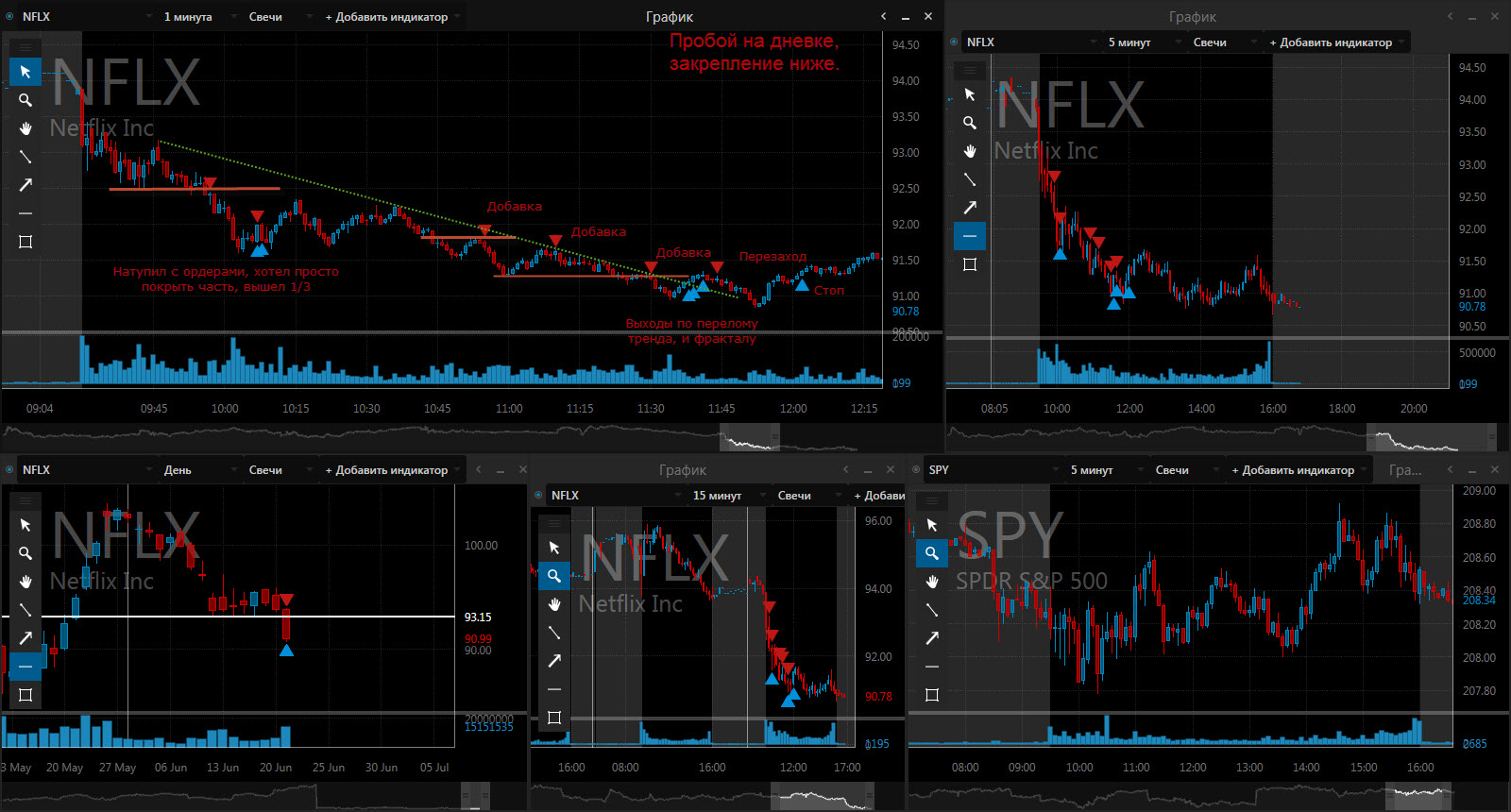The width and height of the screenshot is (1511, 812).
Task: Activate the magnifier tool in NFLX День chart
Action: (x=25, y=553)
